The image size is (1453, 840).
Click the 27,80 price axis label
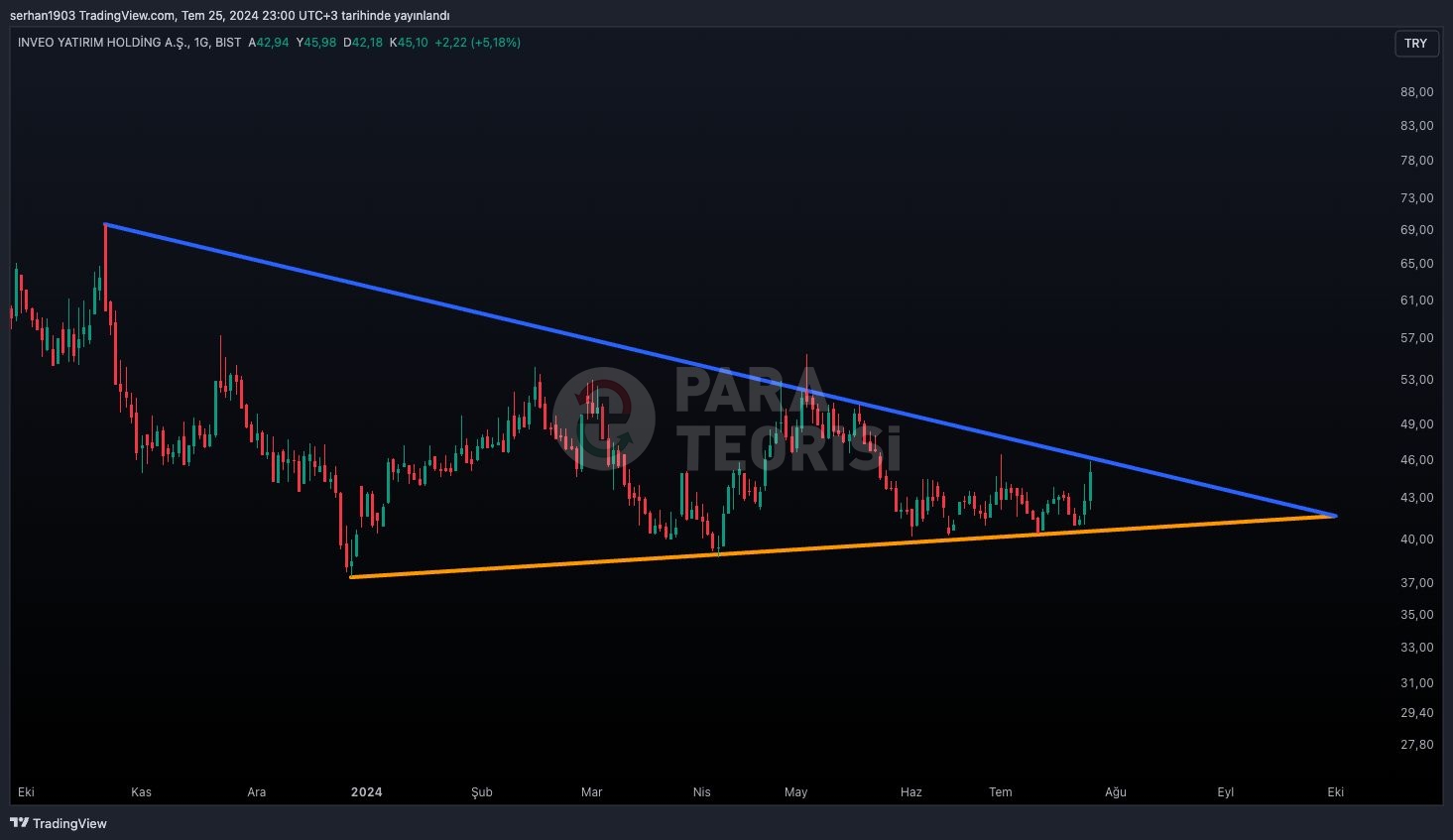point(1416,744)
